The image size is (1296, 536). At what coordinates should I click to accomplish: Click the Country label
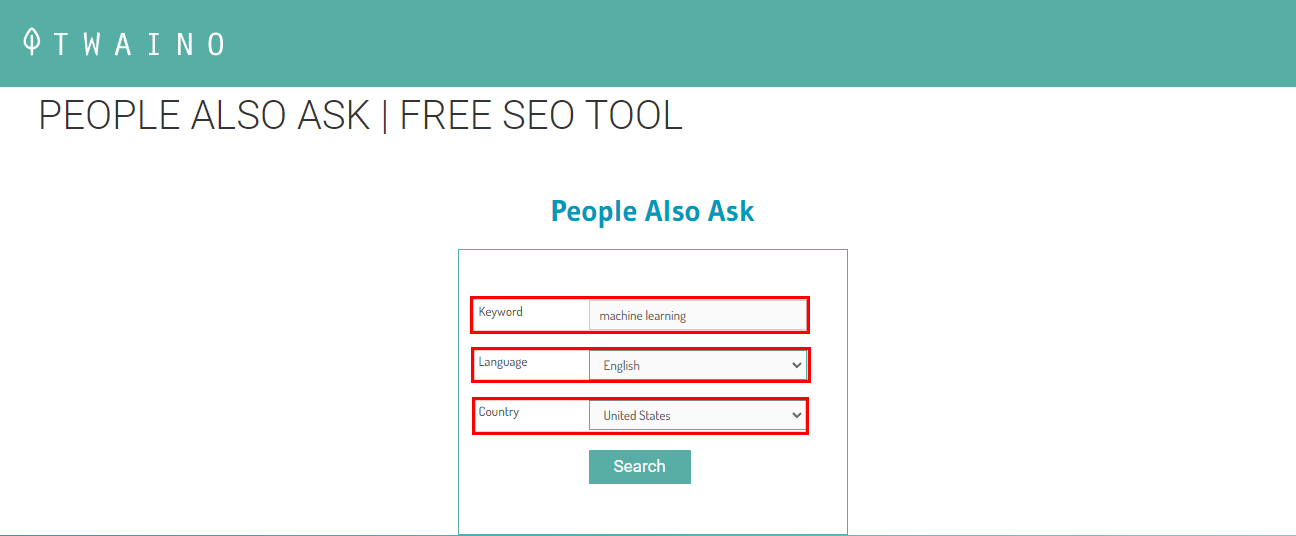click(498, 412)
